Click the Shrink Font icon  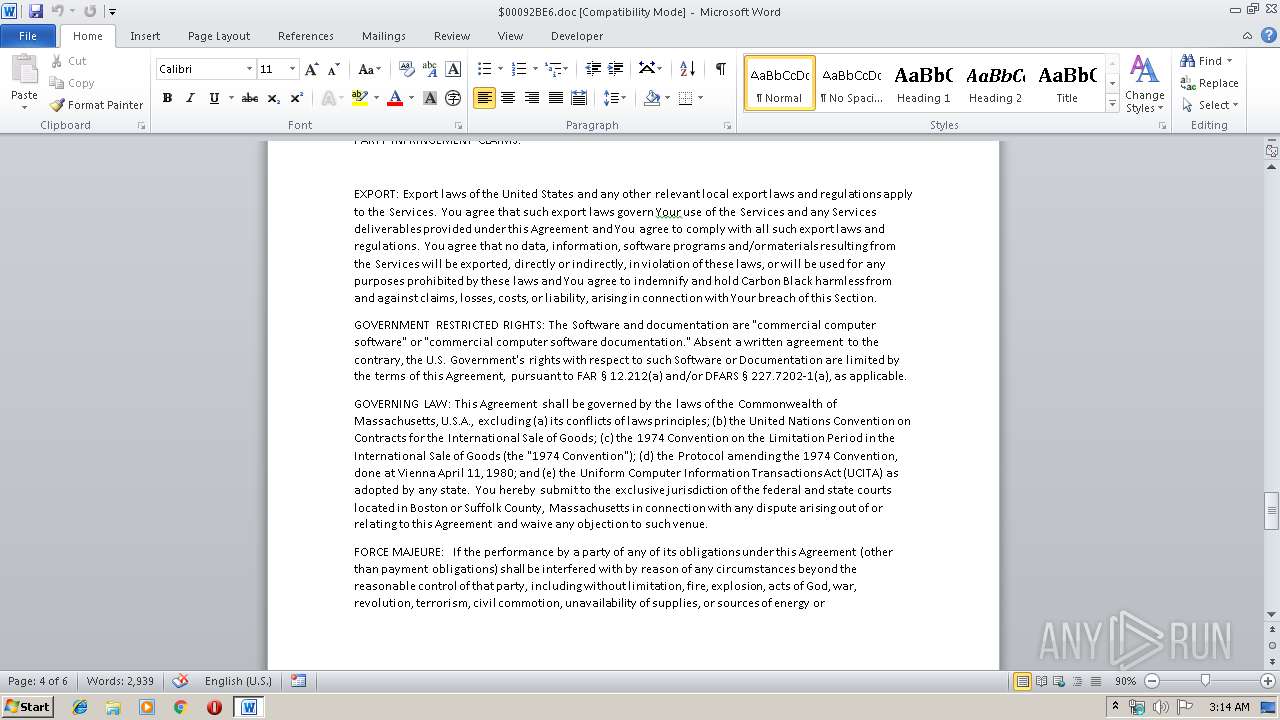(x=334, y=69)
